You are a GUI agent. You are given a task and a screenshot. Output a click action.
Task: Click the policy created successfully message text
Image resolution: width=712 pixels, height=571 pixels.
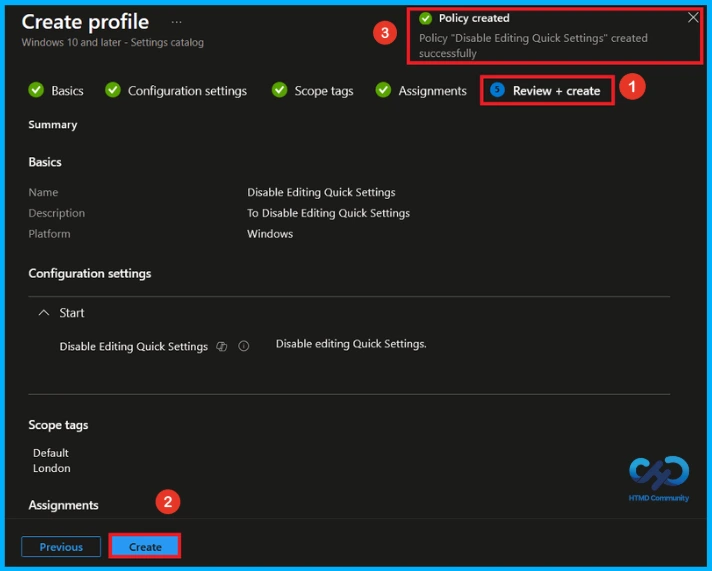(x=533, y=45)
